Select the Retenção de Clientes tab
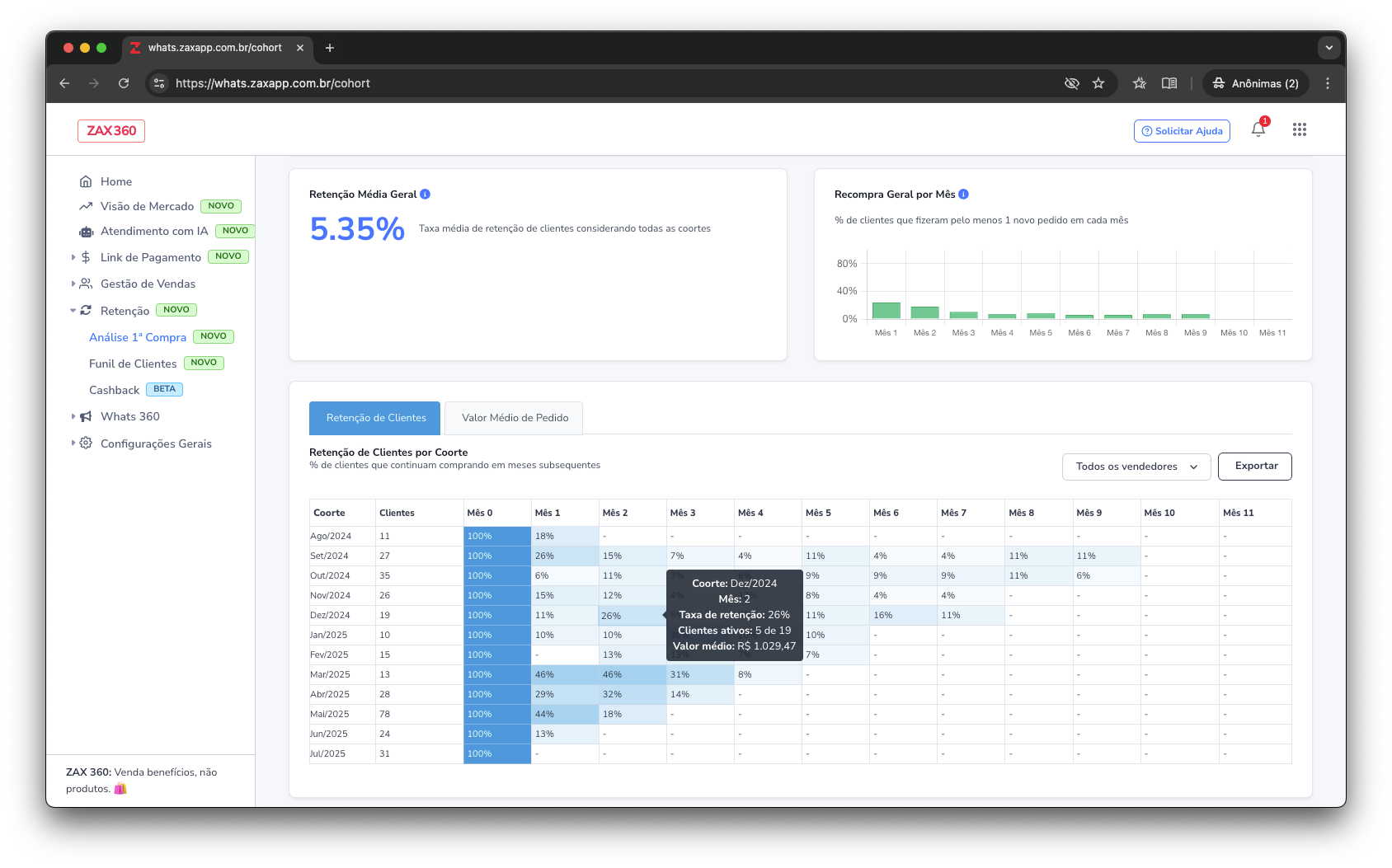The width and height of the screenshot is (1392, 868). [376, 418]
